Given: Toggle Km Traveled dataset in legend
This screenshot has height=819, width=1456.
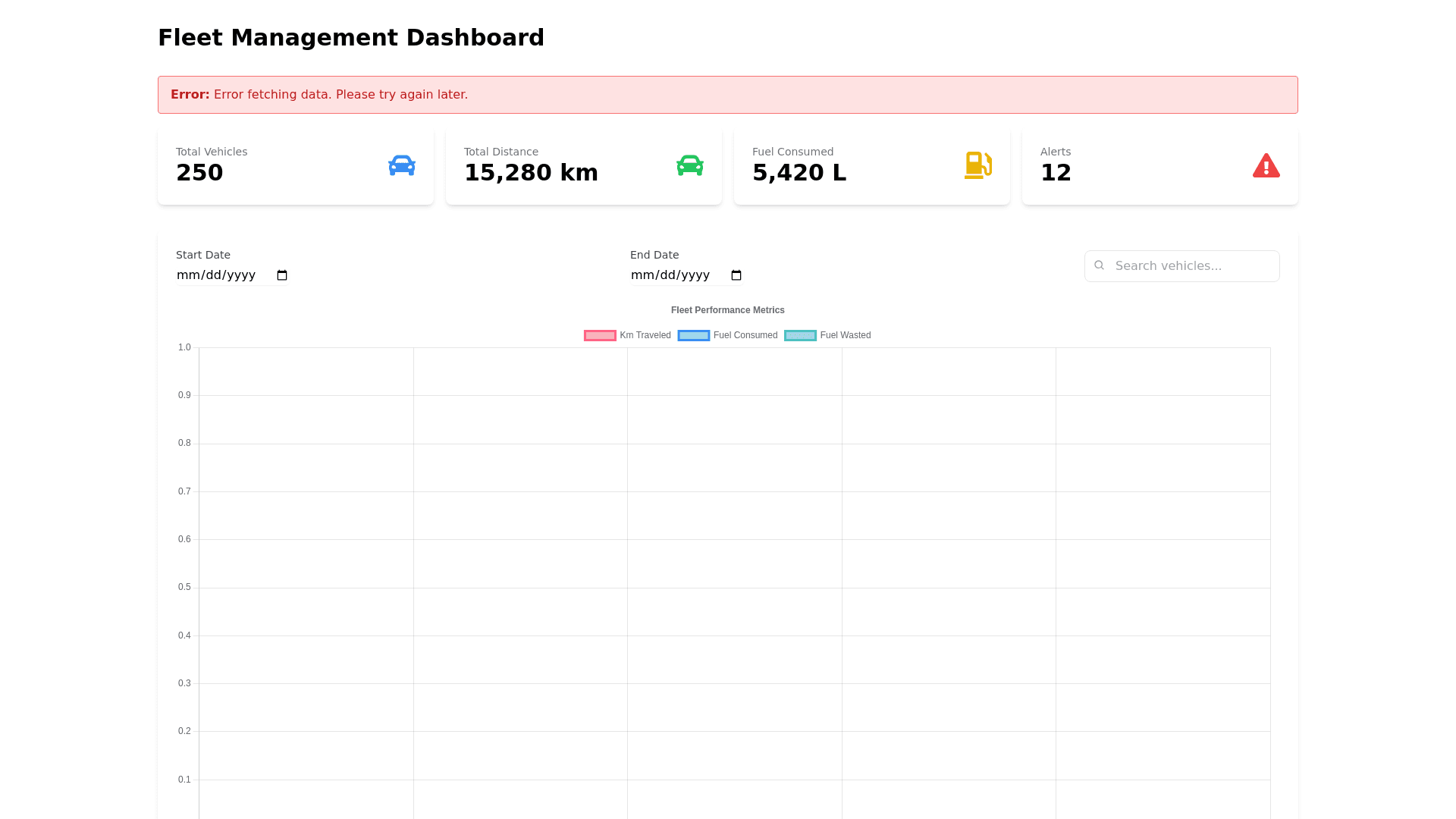Looking at the screenshot, I should 645,335.
